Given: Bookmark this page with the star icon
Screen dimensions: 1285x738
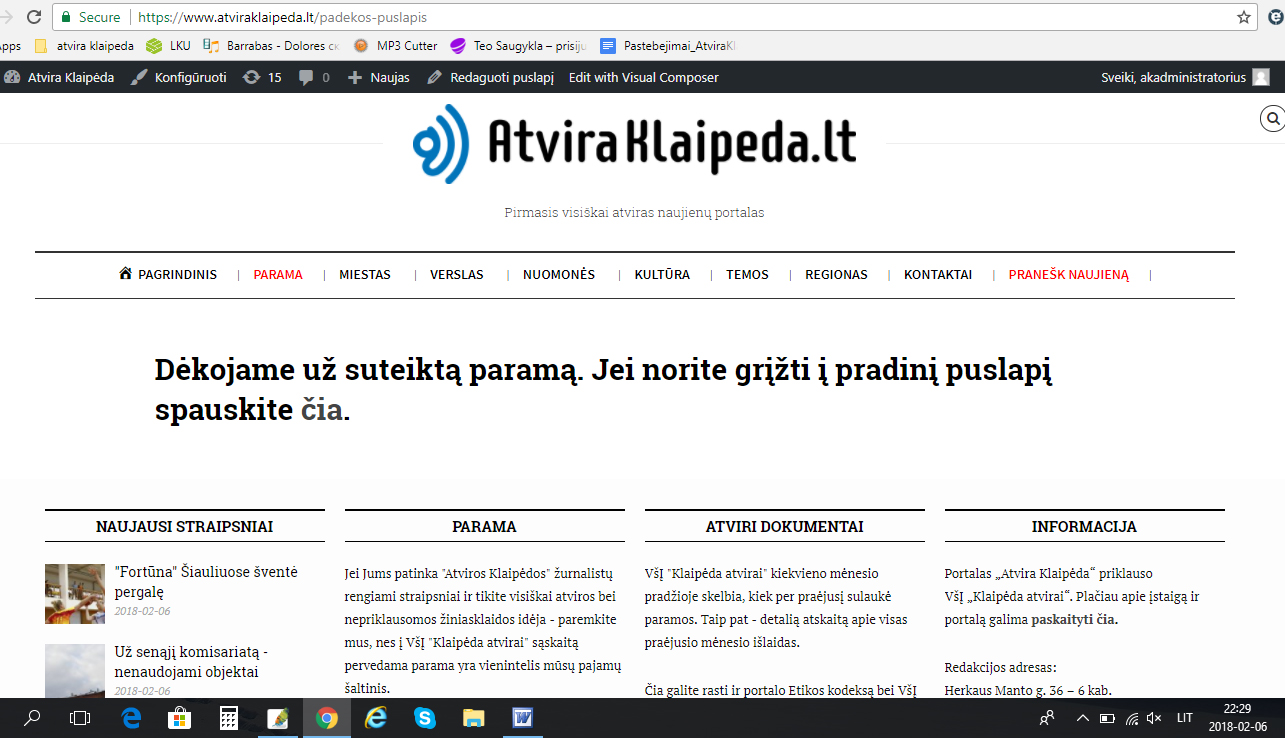Looking at the screenshot, I should pos(1243,17).
